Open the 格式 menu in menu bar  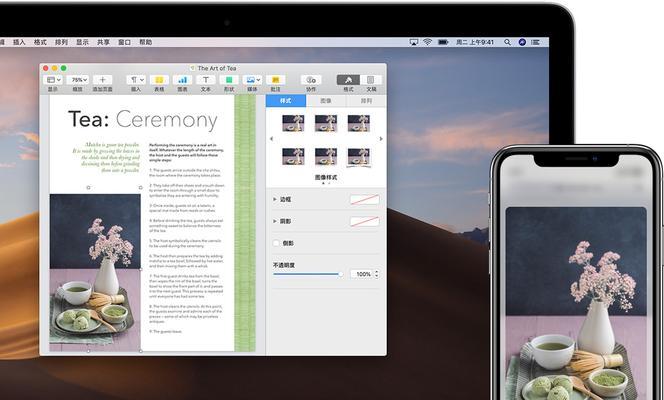[x=40, y=42]
